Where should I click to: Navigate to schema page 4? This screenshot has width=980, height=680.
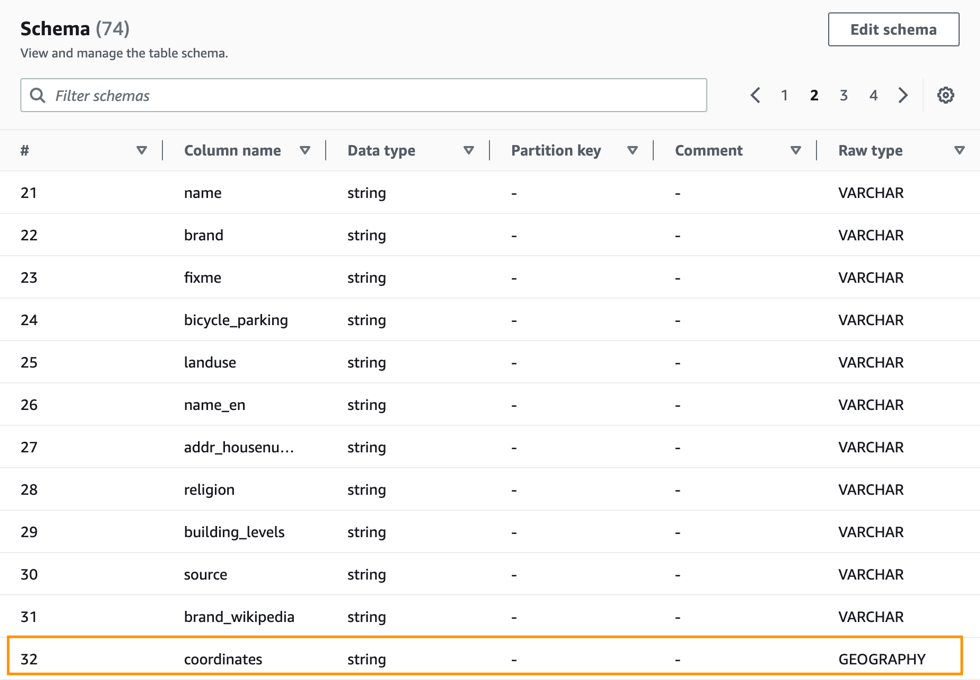(x=873, y=95)
